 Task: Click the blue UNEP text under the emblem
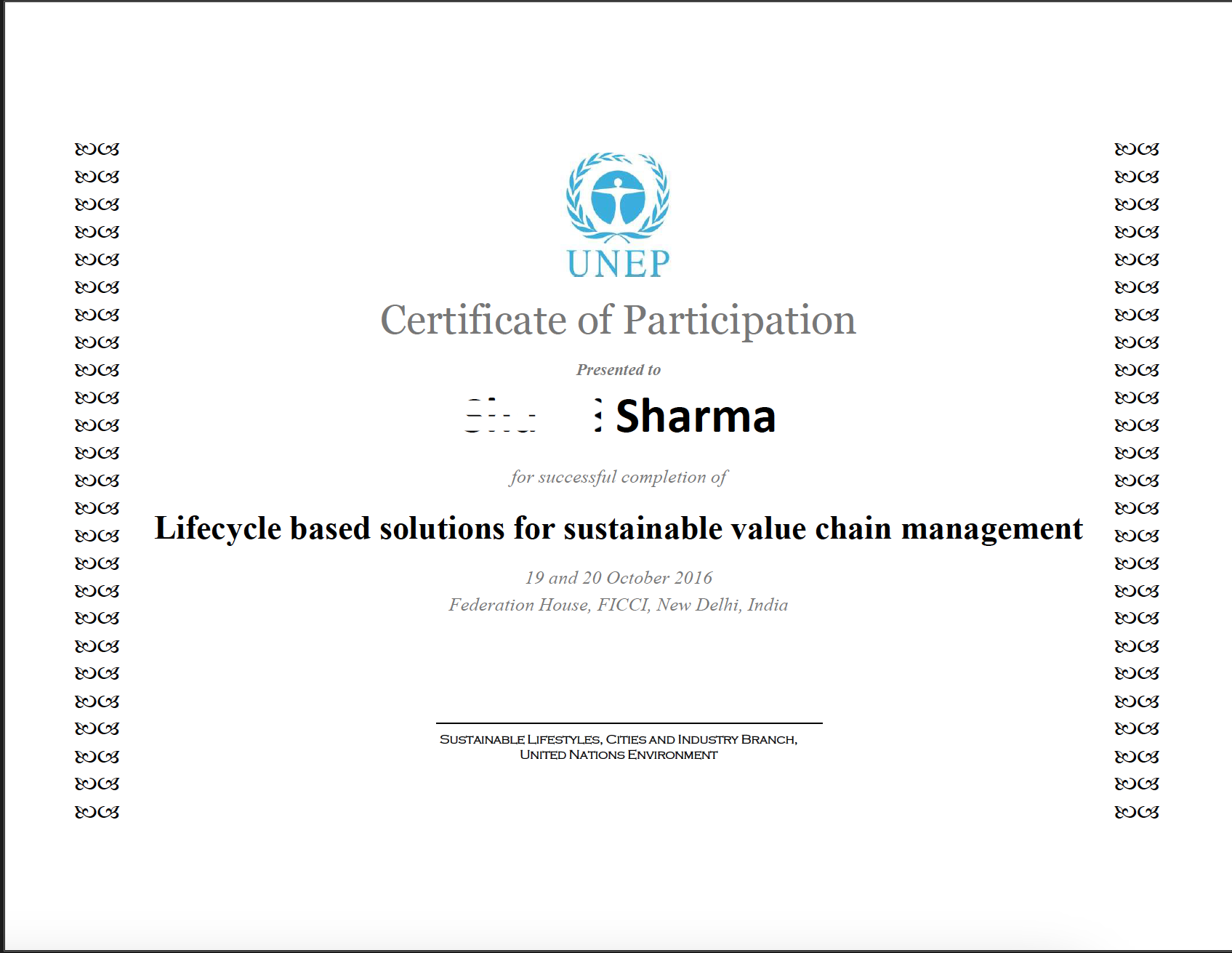(x=618, y=264)
